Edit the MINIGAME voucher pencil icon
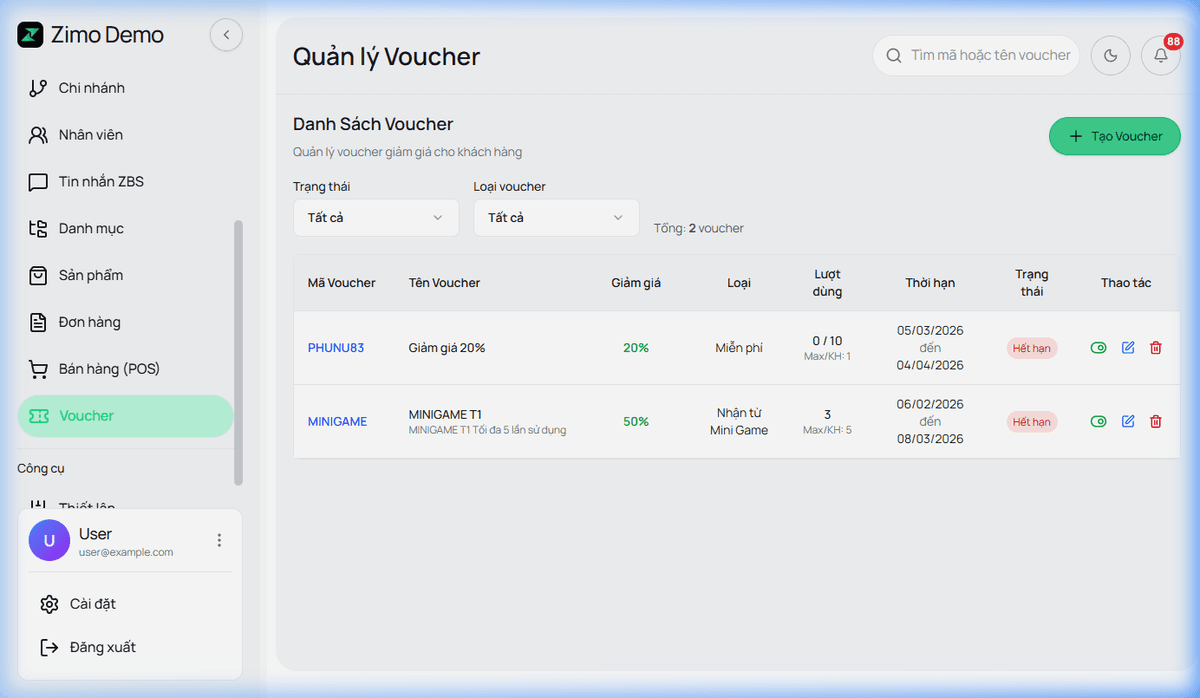1200x698 pixels. click(x=1128, y=422)
